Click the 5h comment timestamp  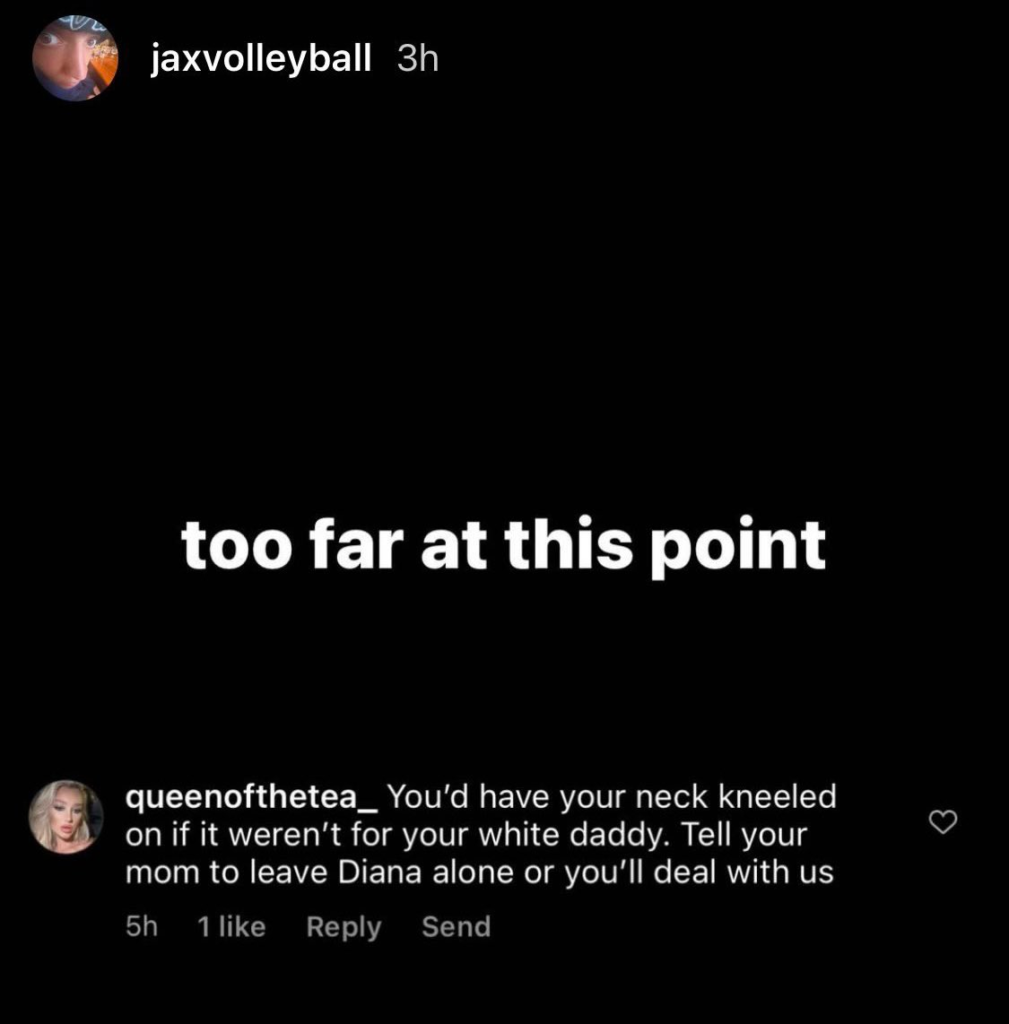[x=141, y=926]
